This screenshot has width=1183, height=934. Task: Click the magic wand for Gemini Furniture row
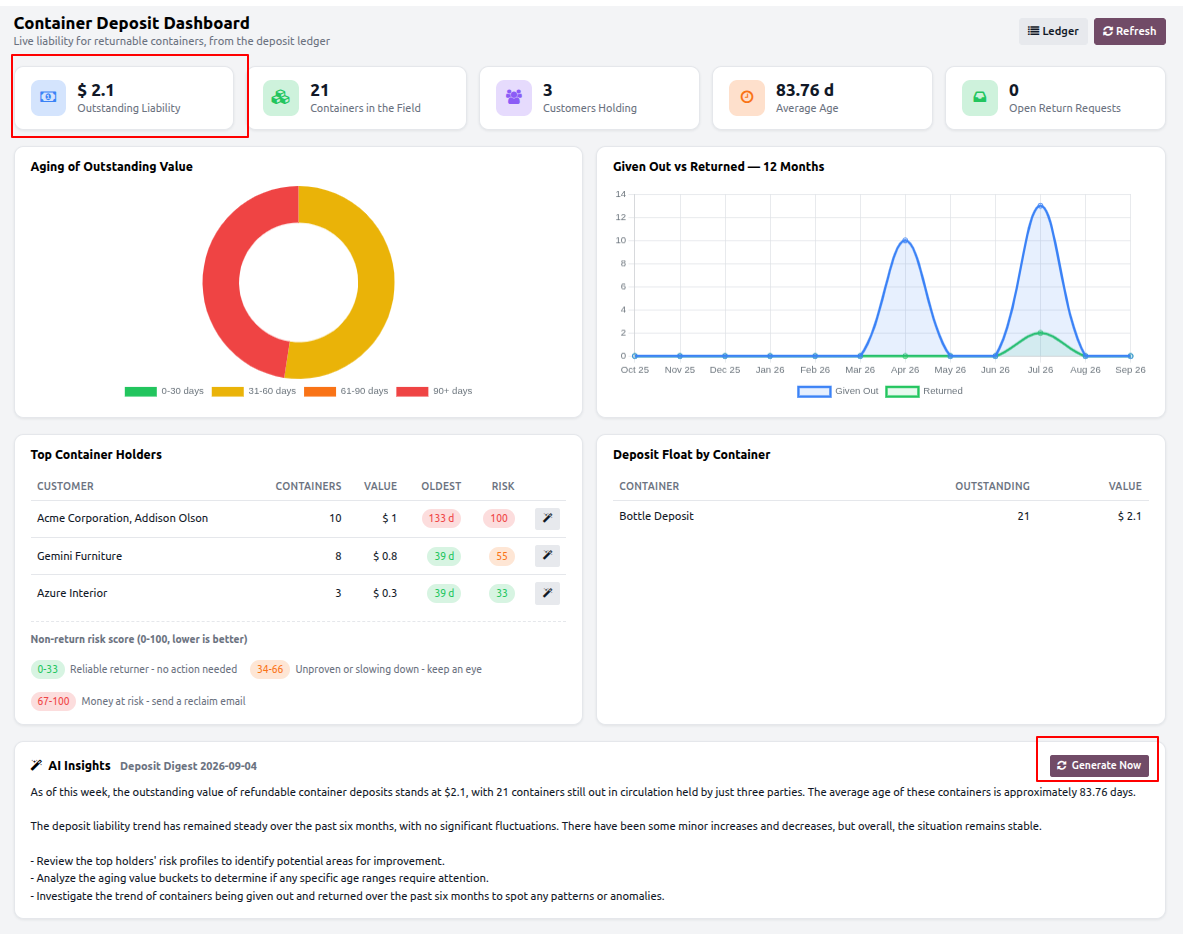coord(548,556)
